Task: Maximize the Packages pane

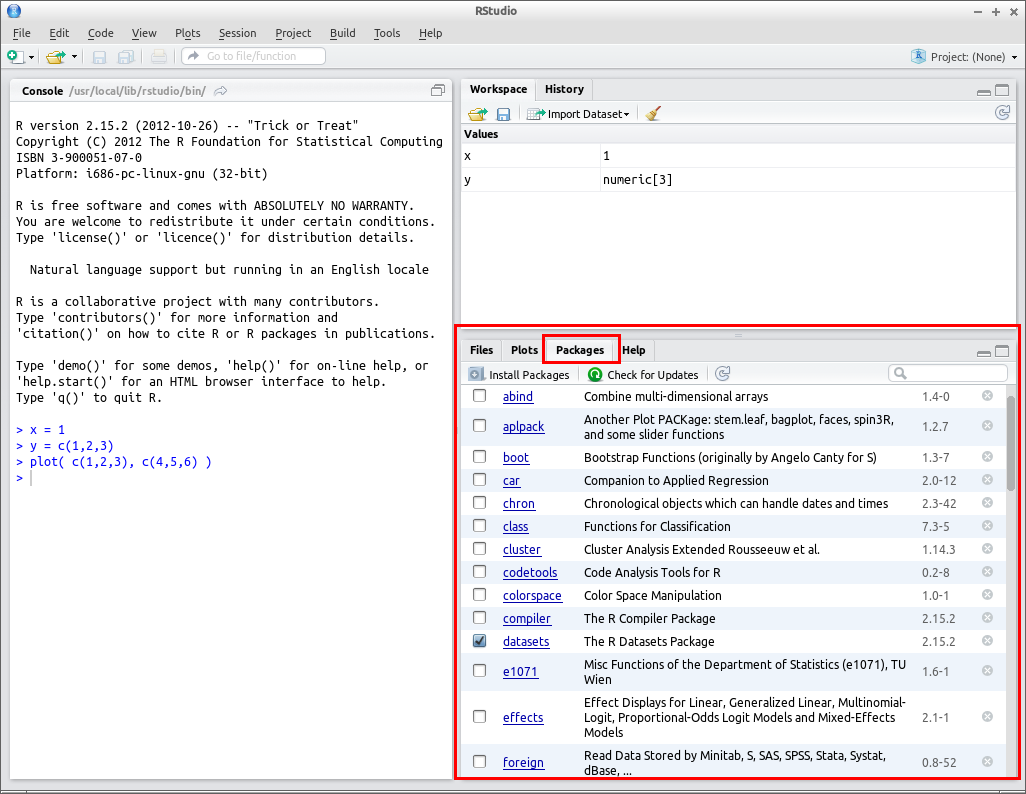Action: pyautogui.click(x=1002, y=352)
